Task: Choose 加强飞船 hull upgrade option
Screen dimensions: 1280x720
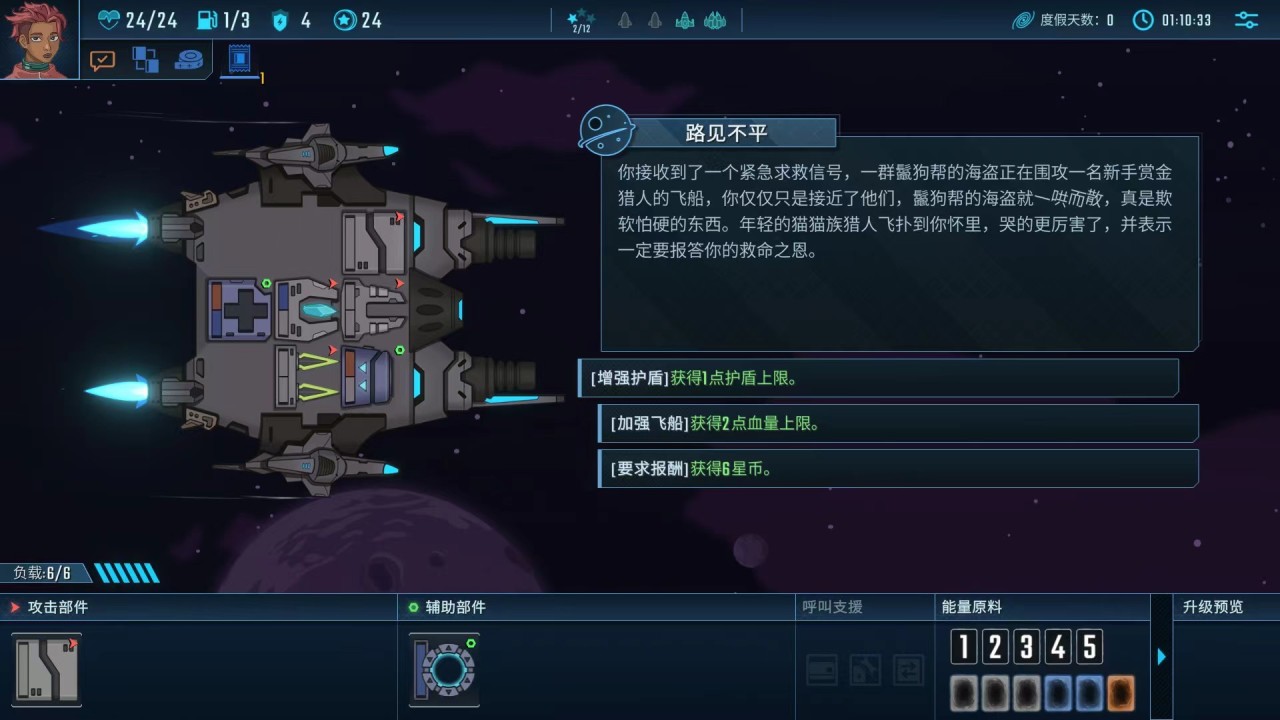Action: 898,423
